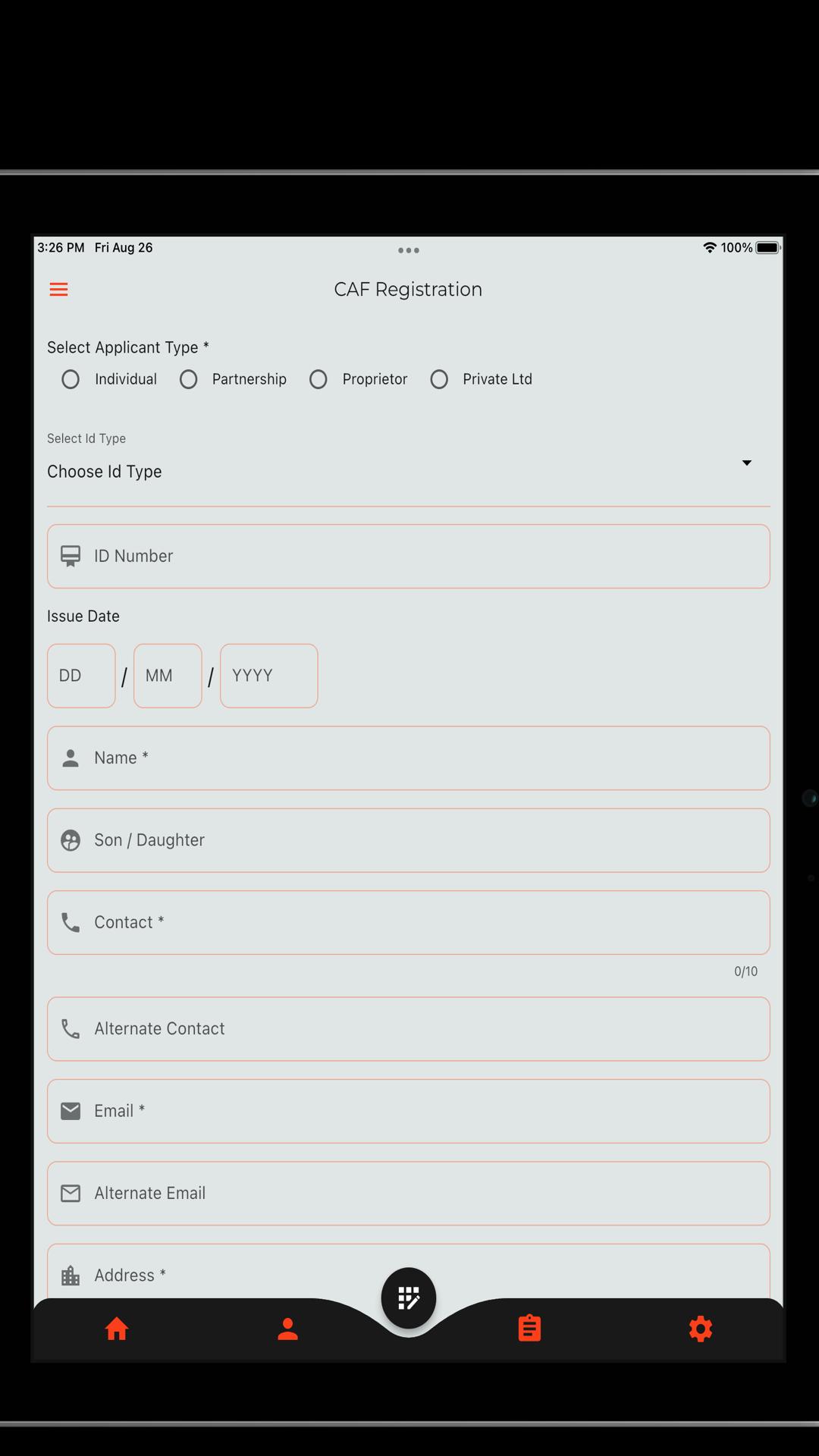Click the CAF Registration title
The image size is (819, 1456).
coord(408,290)
